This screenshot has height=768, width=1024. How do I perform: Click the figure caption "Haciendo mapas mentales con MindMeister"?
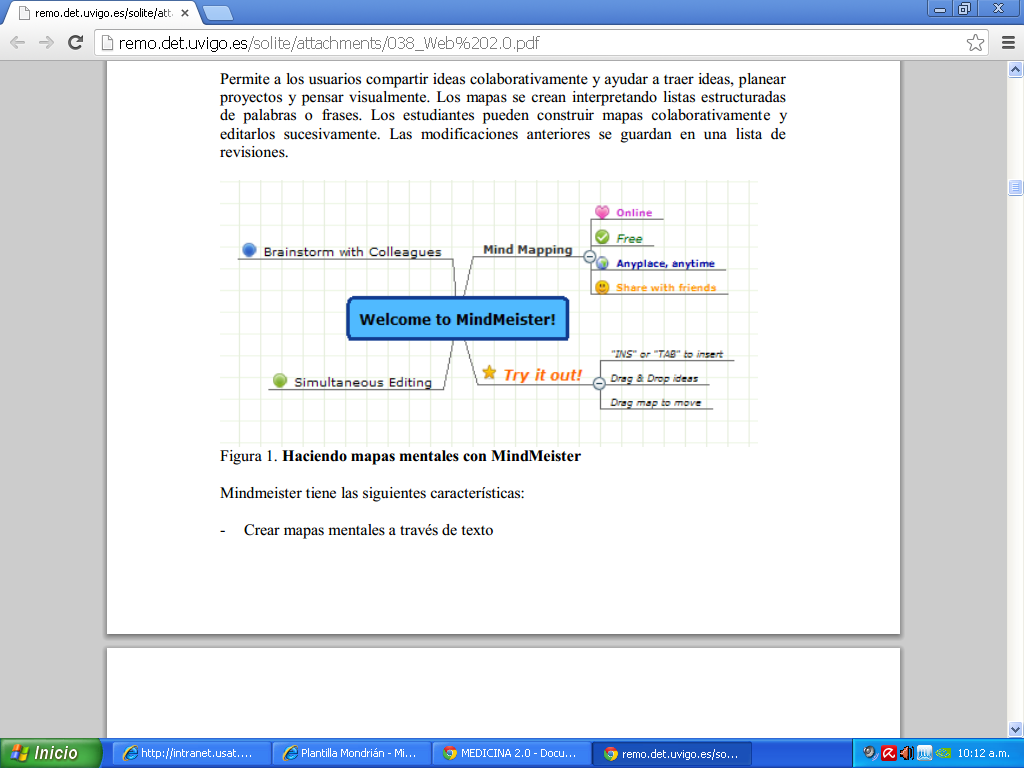431,456
